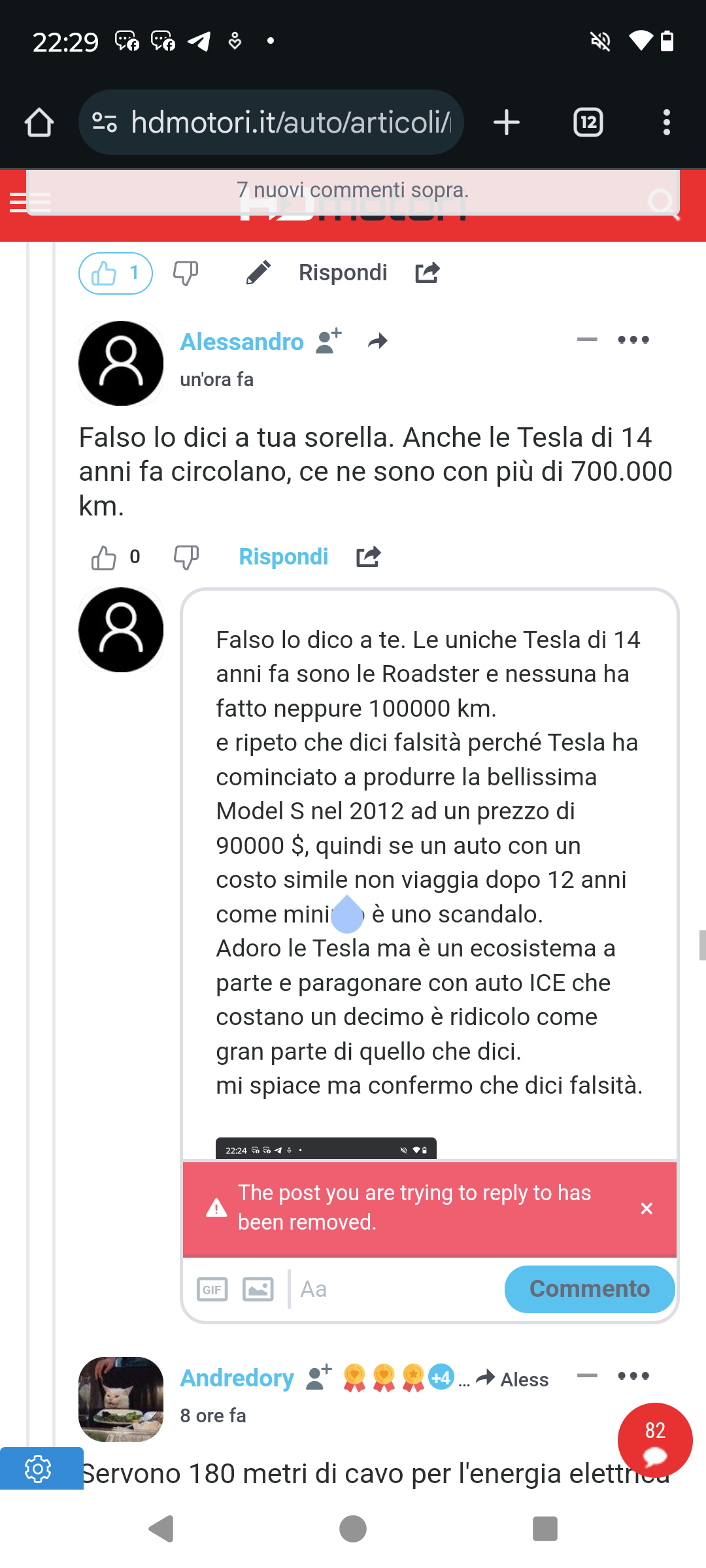
Task: Open a new browser tab with plus icon
Action: (507, 122)
